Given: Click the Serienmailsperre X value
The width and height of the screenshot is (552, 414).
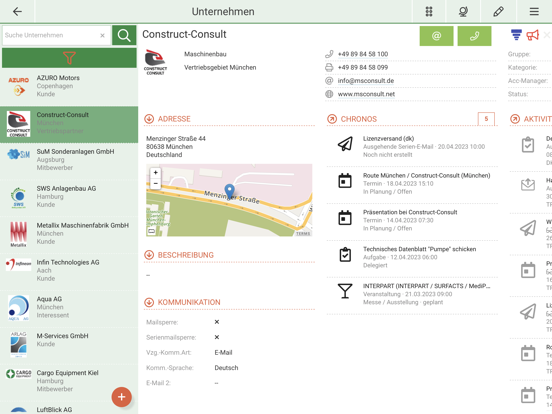Looking at the screenshot, I should pyautogui.click(x=217, y=337).
